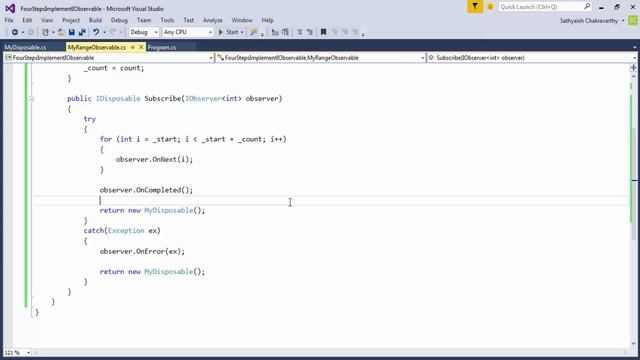Click the Open File folder icon
640x360 pixels.
coord(61,32)
